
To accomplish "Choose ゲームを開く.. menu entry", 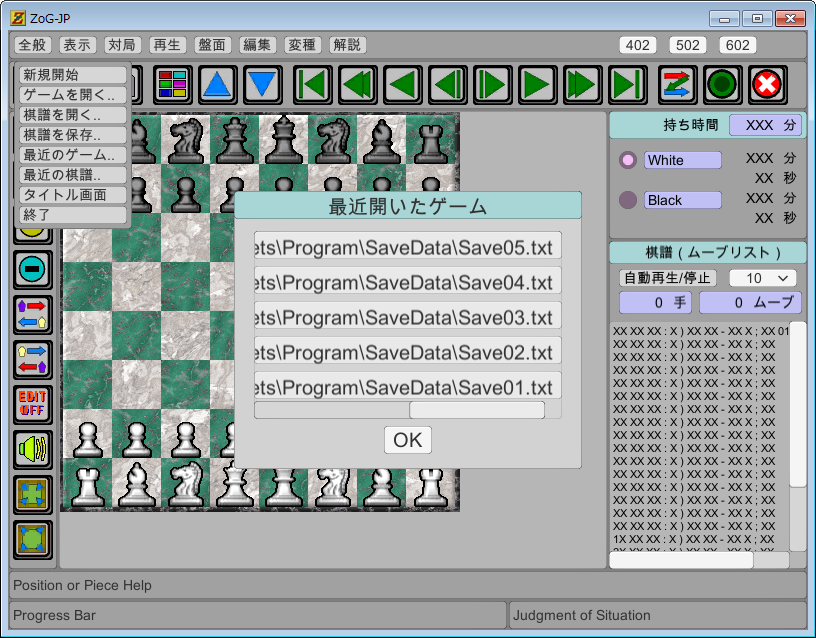I will click(73, 95).
